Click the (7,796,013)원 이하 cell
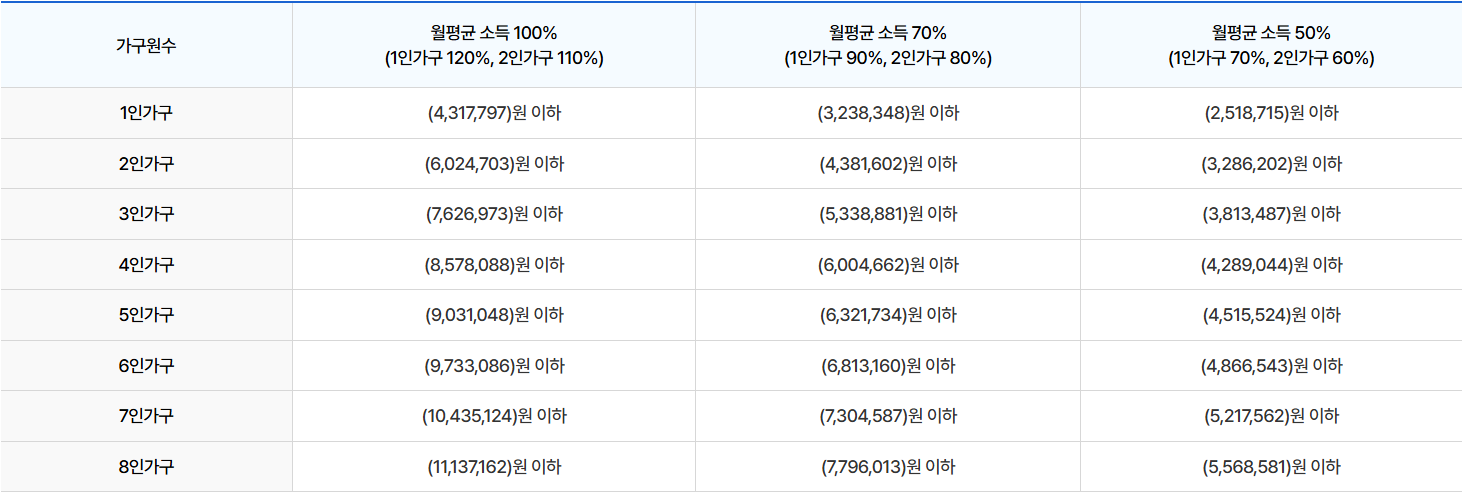 (888, 467)
